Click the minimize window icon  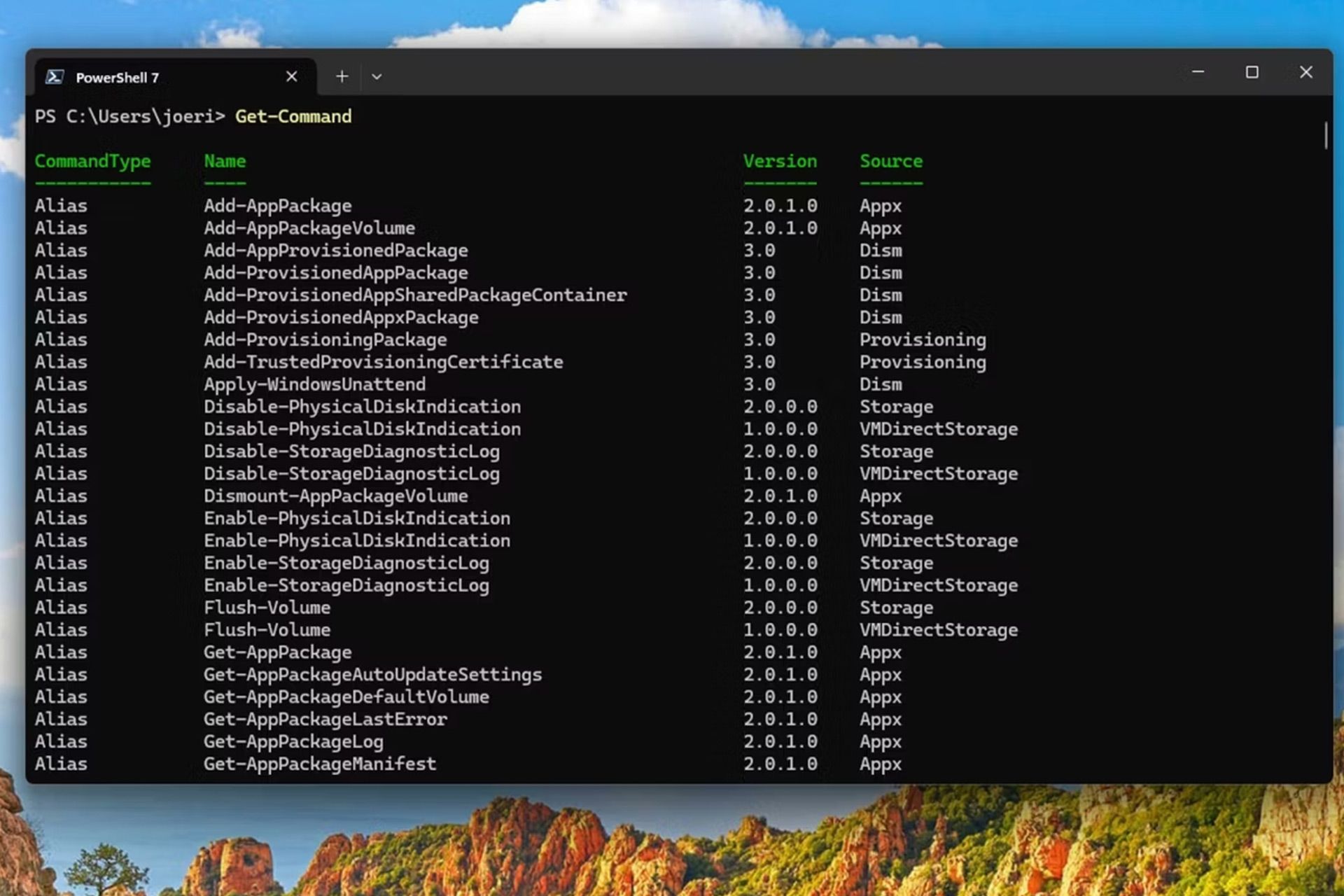click(1198, 72)
